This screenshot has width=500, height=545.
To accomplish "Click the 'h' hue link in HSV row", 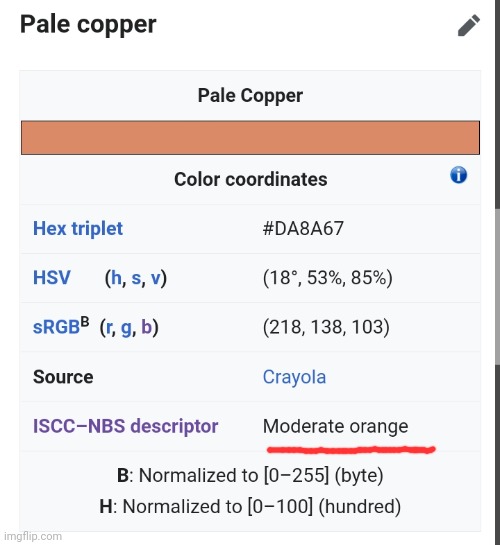I will click(116, 278).
